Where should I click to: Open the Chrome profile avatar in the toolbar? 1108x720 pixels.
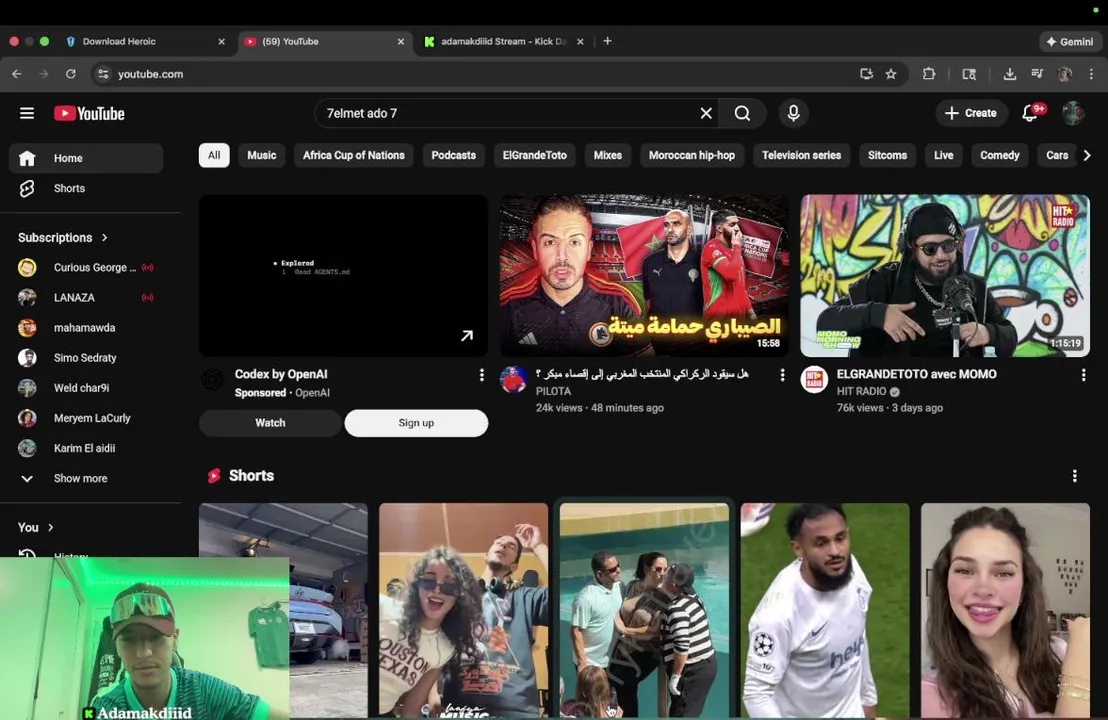(1064, 73)
